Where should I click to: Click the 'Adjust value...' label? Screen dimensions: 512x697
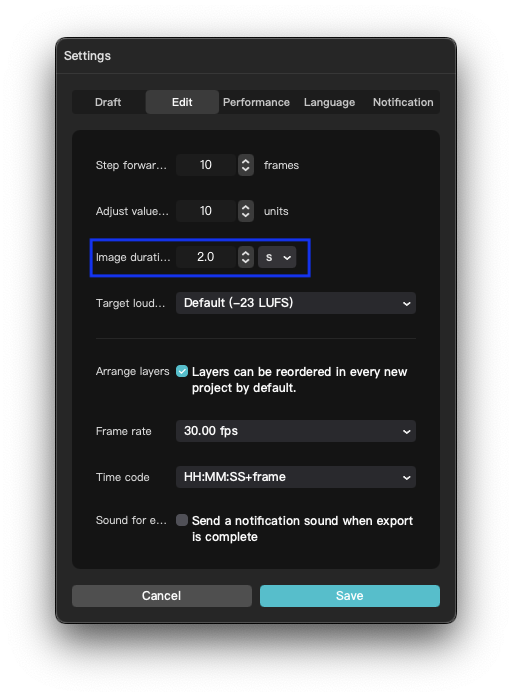[132, 211]
